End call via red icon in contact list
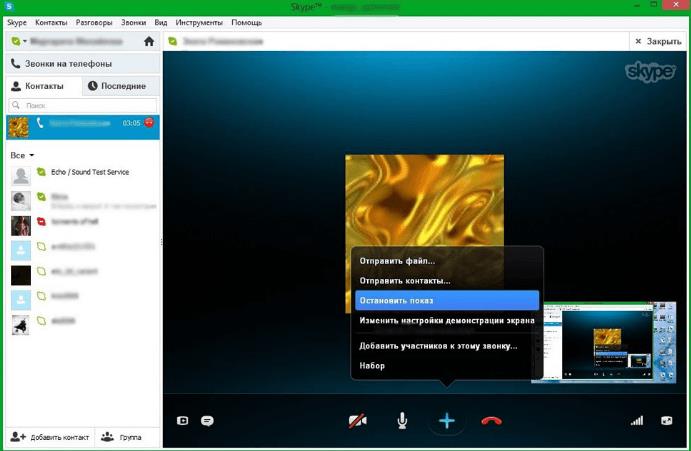Viewport: 691px width, 451px height. 149,123
